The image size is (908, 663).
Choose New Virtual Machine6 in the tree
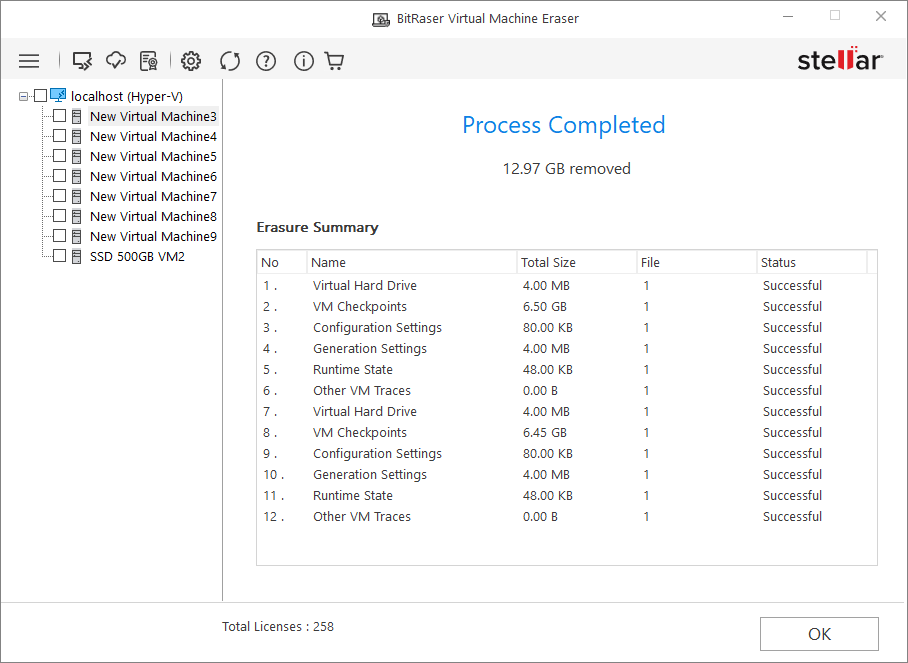point(153,177)
